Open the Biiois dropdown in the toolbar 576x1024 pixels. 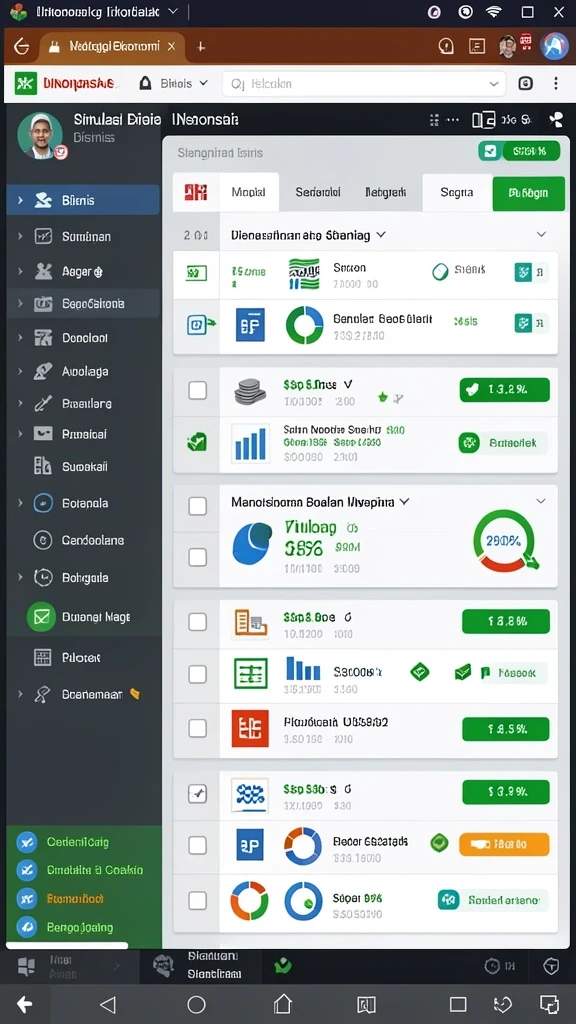click(x=175, y=83)
